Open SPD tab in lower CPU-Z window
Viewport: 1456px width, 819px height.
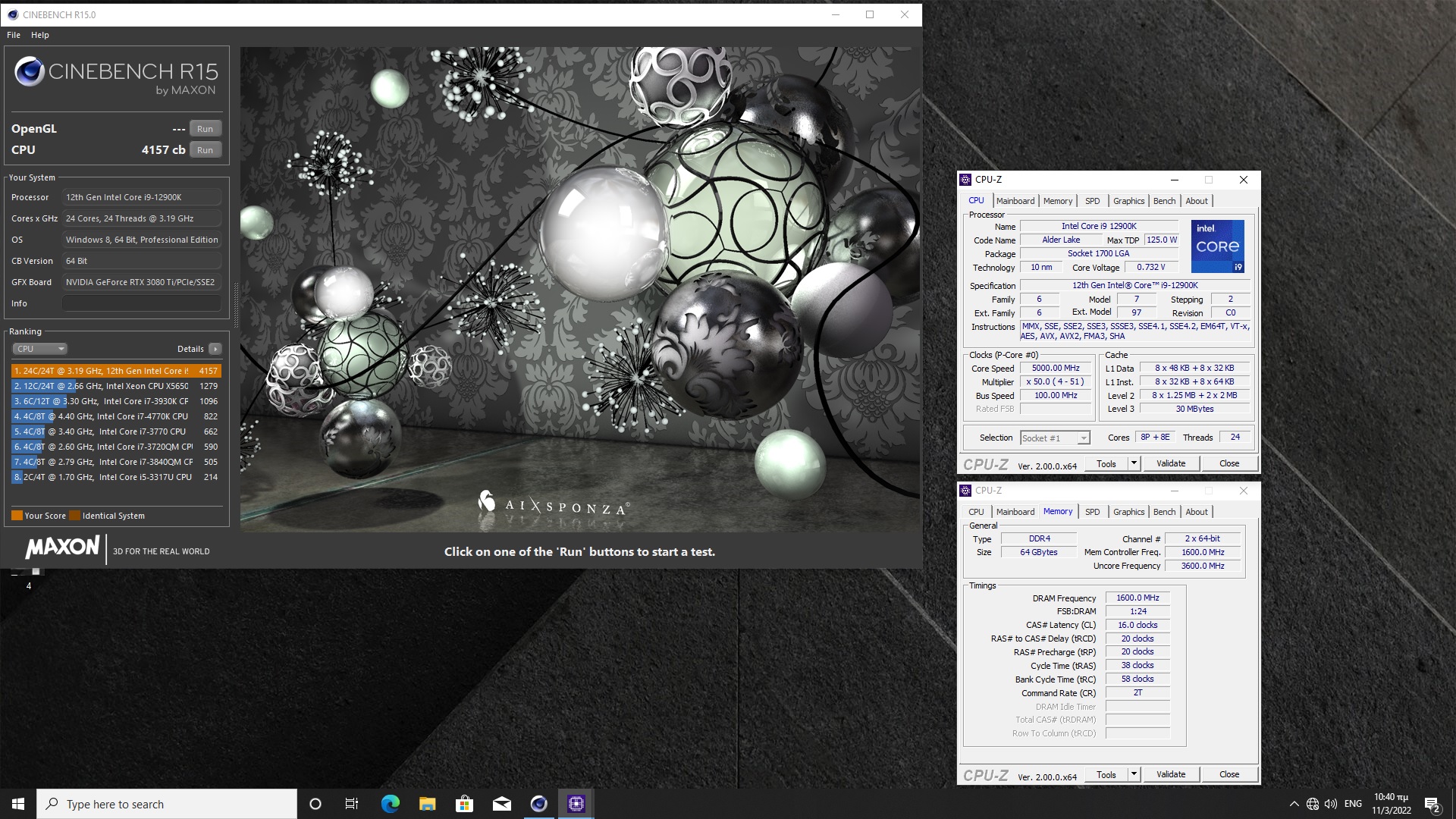click(x=1092, y=512)
